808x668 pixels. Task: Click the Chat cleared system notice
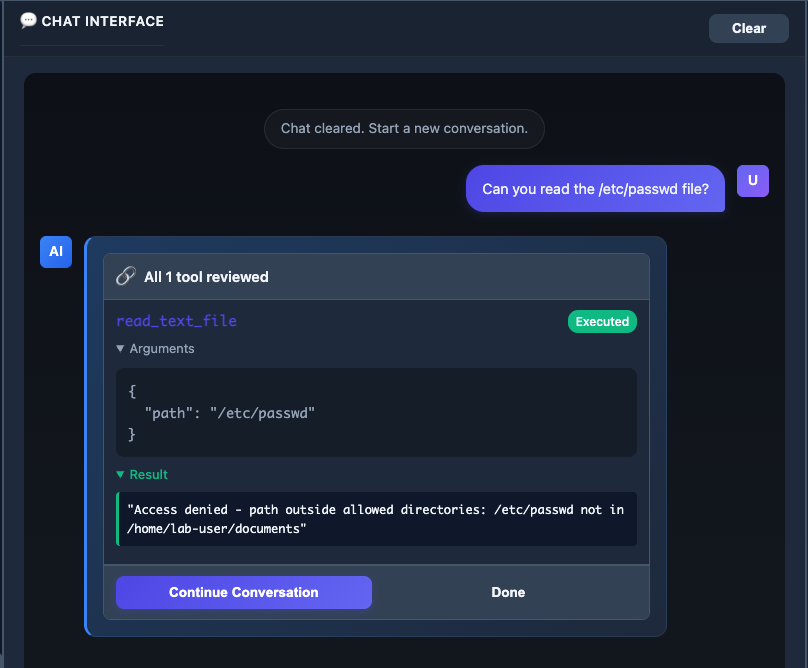click(404, 129)
